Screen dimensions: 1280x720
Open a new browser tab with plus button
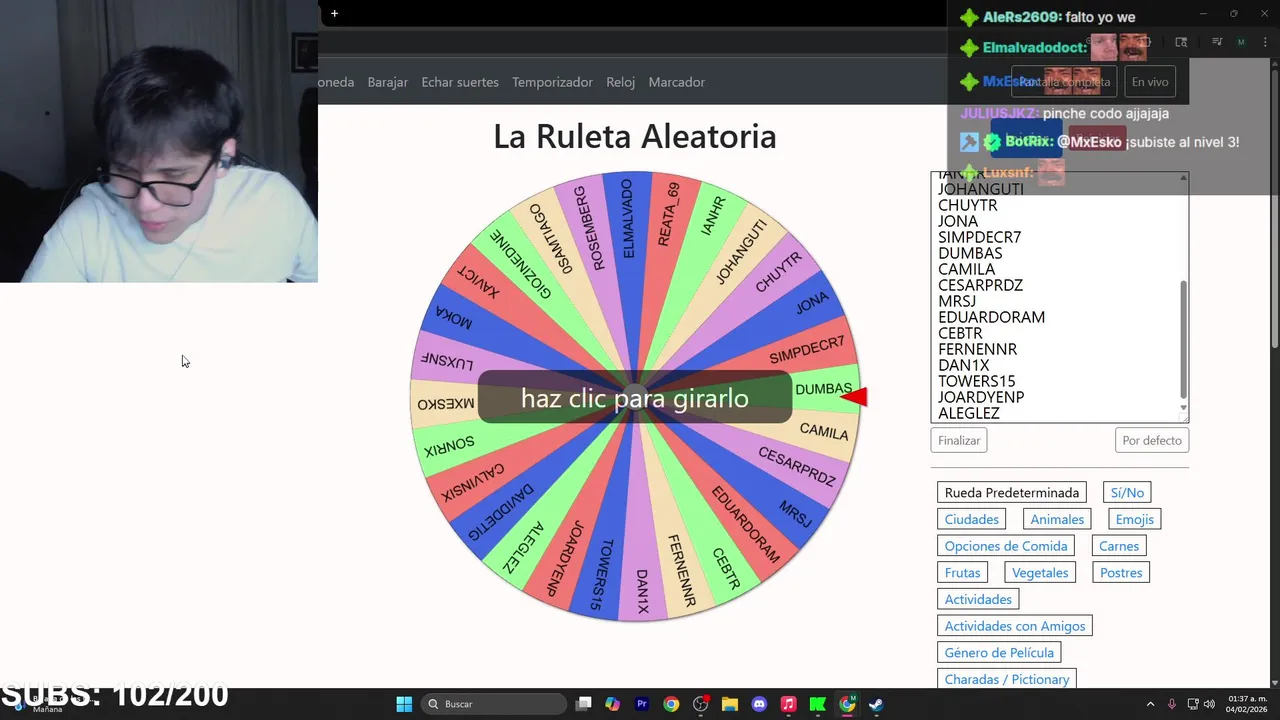[x=334, y=13]
